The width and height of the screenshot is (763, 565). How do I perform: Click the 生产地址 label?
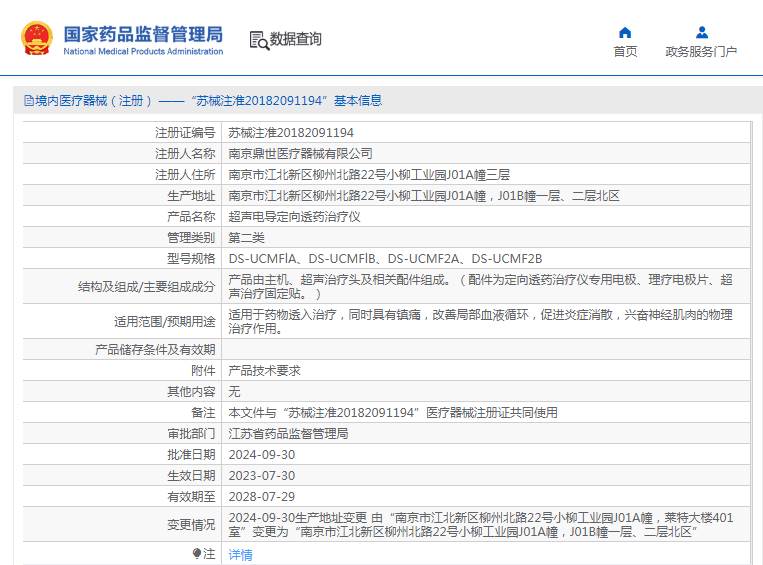191,196
